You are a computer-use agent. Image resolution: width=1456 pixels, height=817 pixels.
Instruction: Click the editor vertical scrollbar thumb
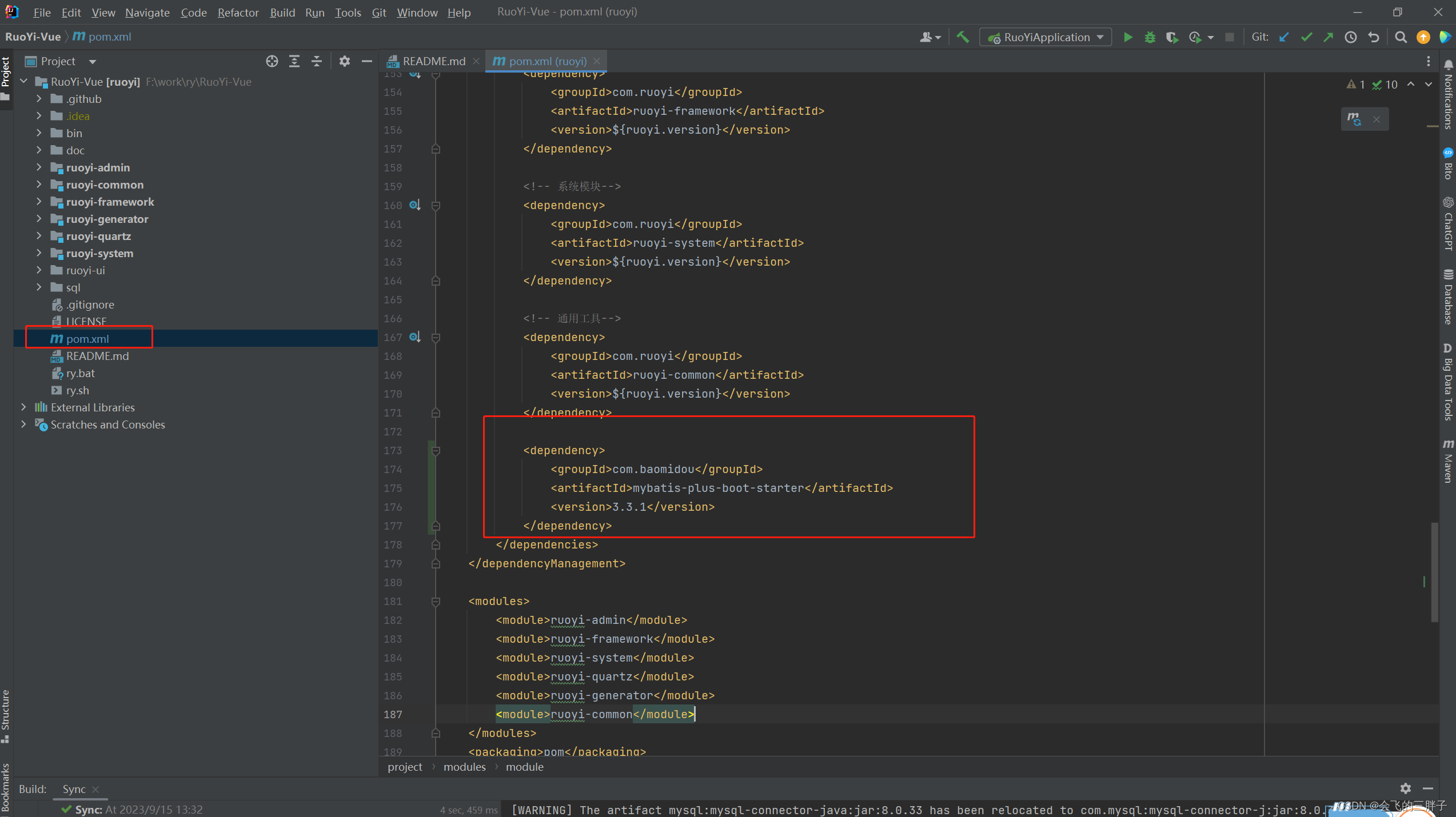(1434, 571)
